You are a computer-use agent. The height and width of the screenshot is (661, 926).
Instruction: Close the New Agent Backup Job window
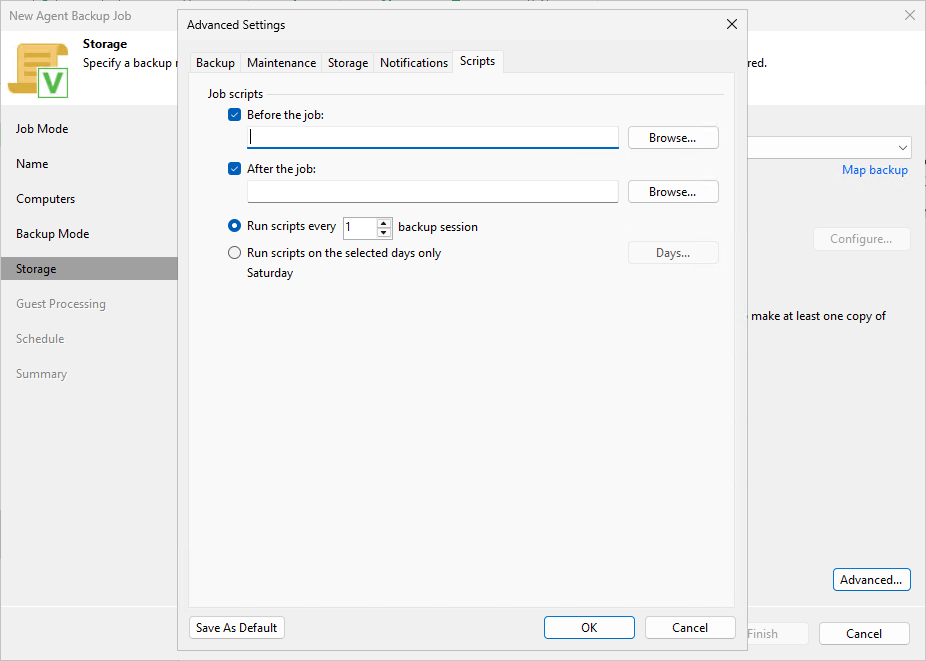coord(910,15)
